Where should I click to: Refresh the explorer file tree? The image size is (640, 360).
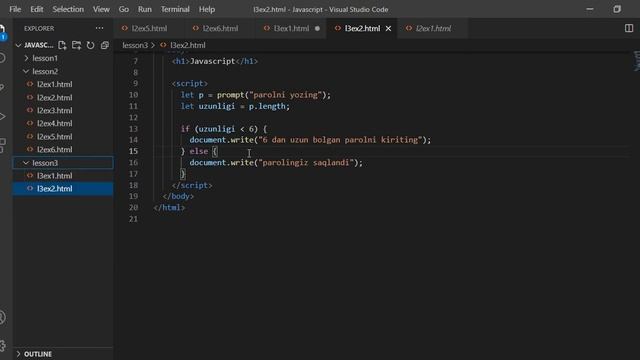(x=90, y=45)
